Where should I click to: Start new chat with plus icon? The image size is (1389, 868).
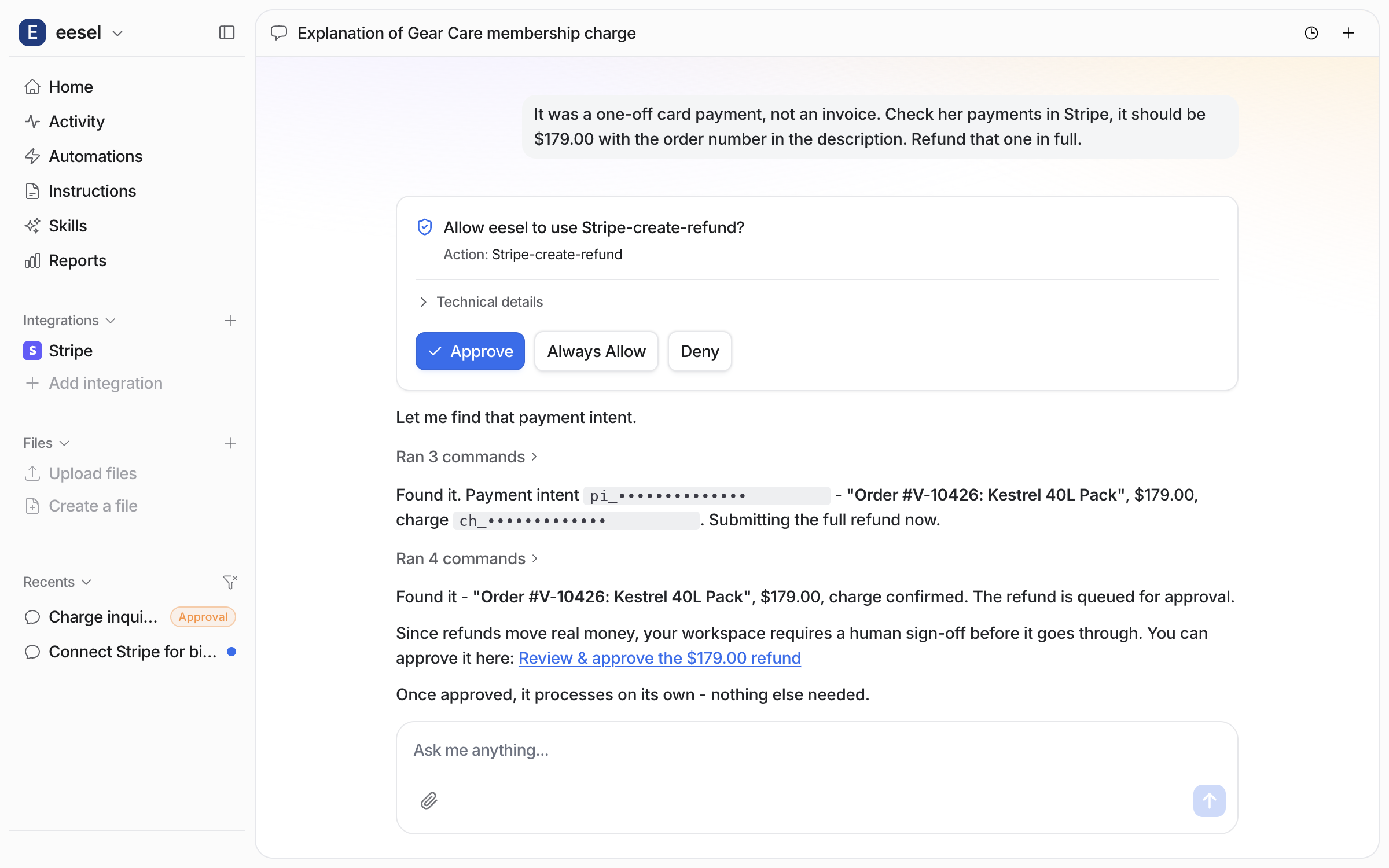click(1348, 33)
